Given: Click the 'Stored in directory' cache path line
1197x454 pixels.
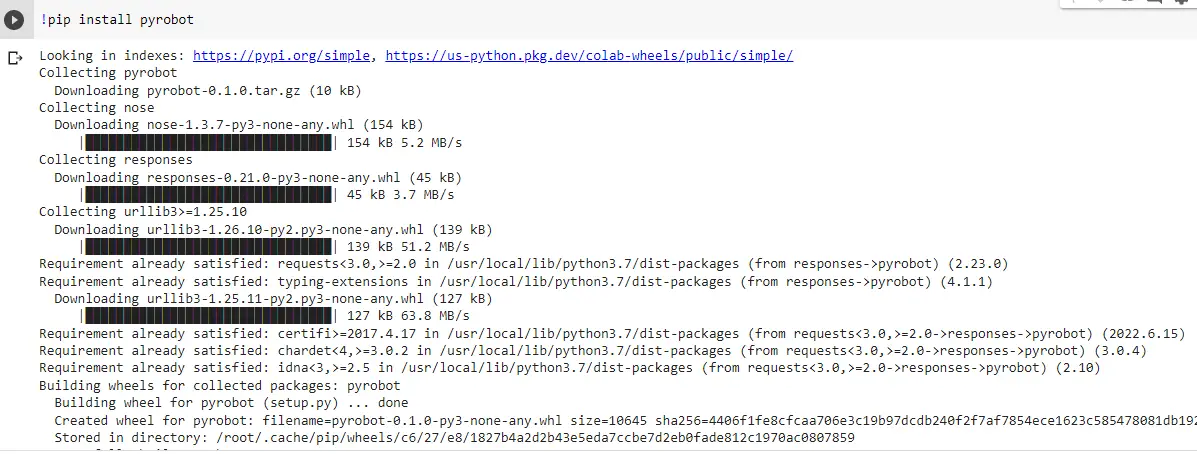Looking at the screenshot, I should 454,437.
